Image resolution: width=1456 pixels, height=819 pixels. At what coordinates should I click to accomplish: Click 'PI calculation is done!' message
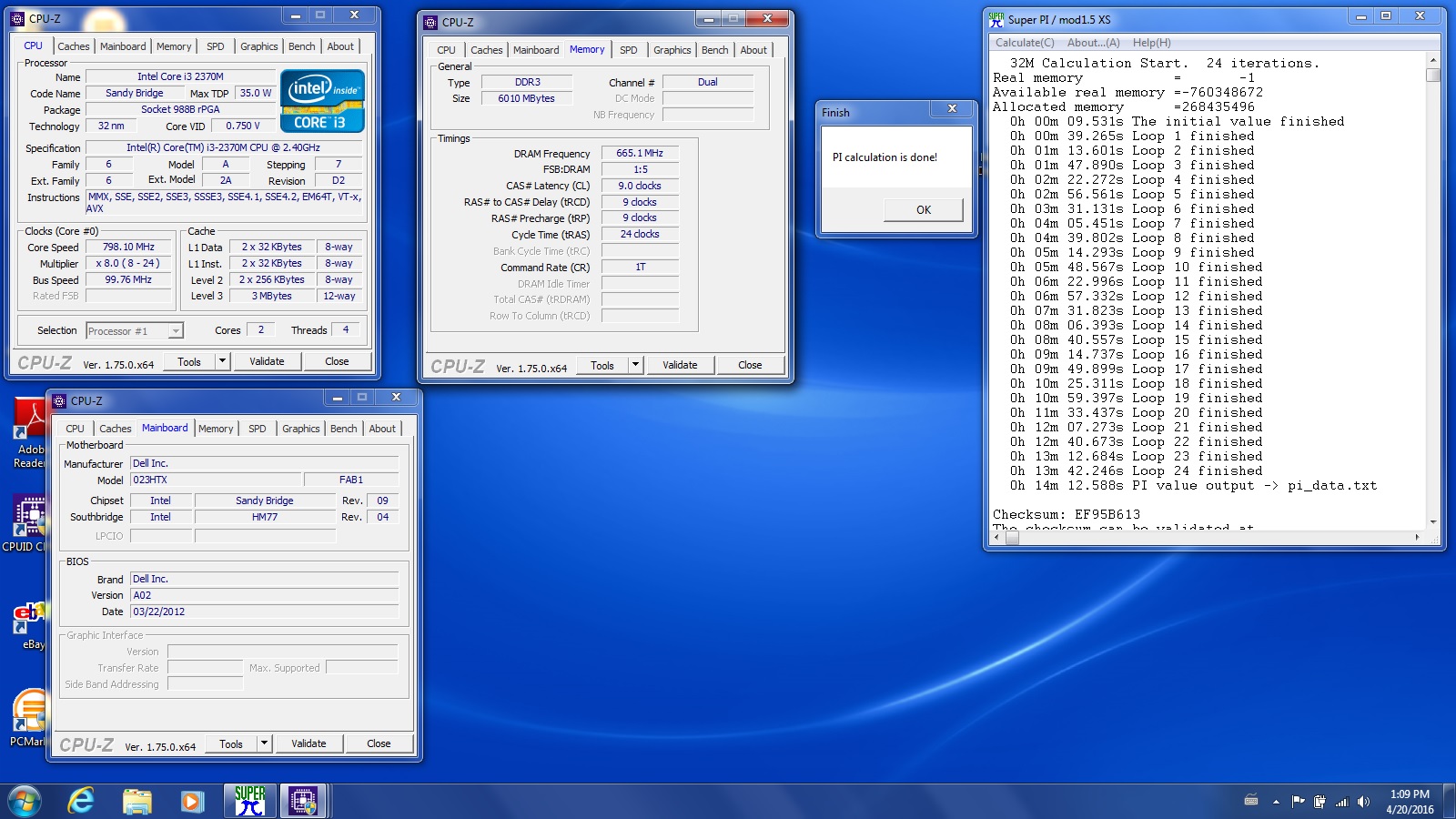885,157
